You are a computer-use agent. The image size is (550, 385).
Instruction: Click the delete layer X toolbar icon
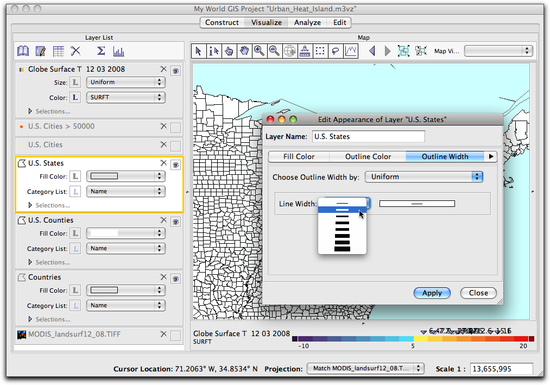pos(75,51)
